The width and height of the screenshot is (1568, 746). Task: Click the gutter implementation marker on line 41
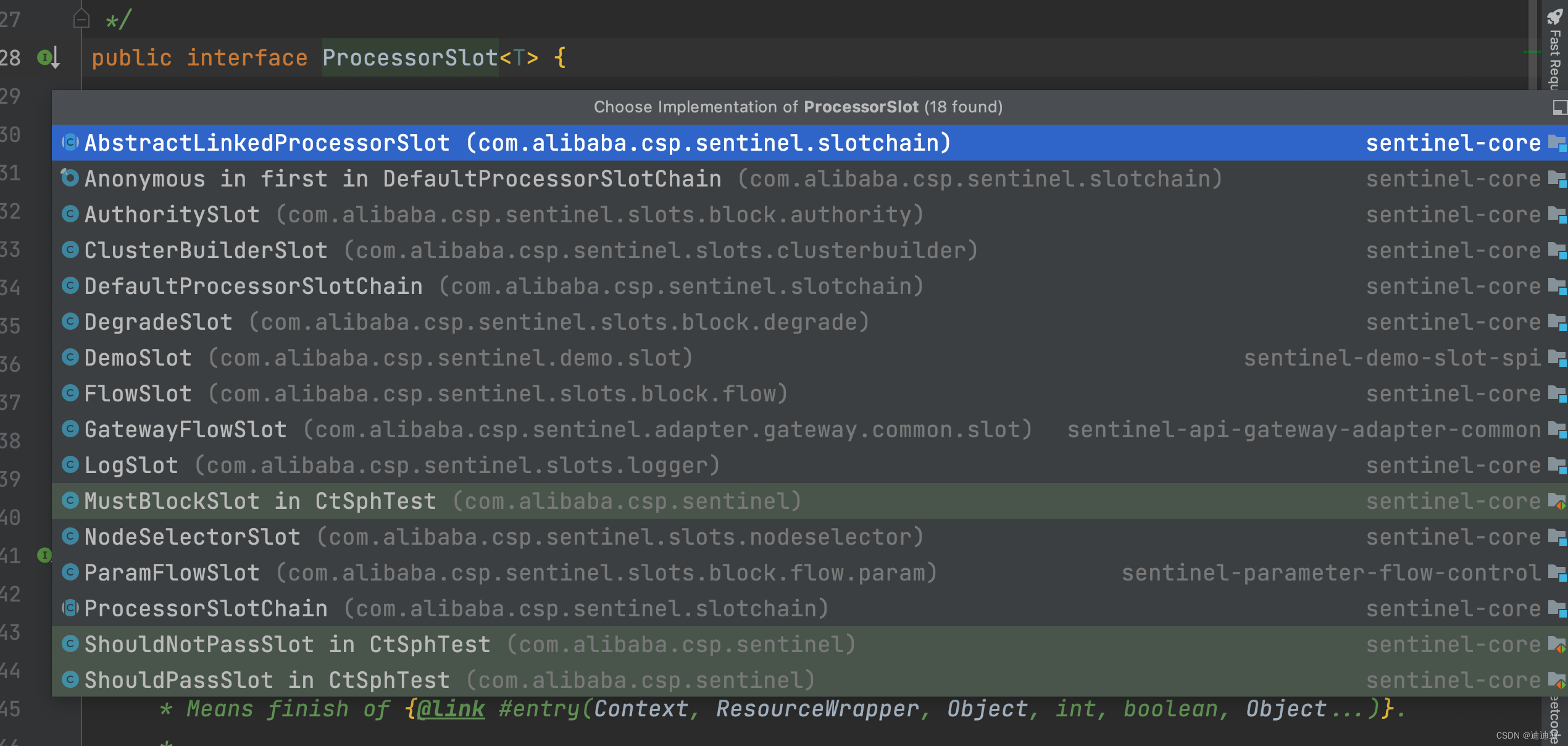coord(44,555)
